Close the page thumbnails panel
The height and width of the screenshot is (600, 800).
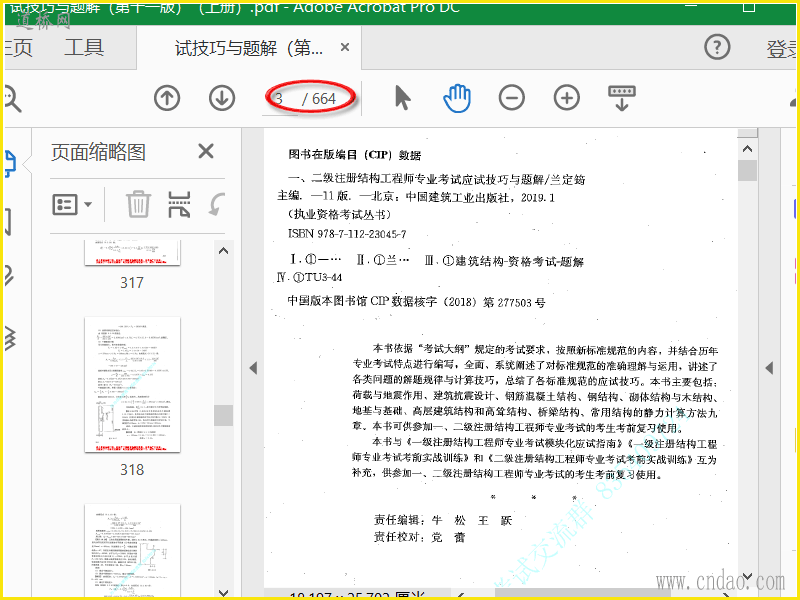(206, 151)
